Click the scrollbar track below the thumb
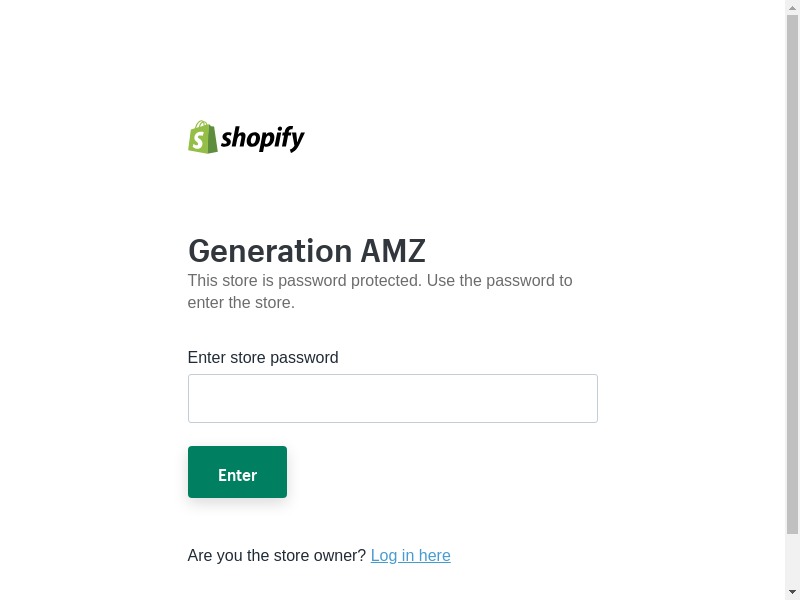The width and height of the screenshot is (800, 600). [792, 558]
